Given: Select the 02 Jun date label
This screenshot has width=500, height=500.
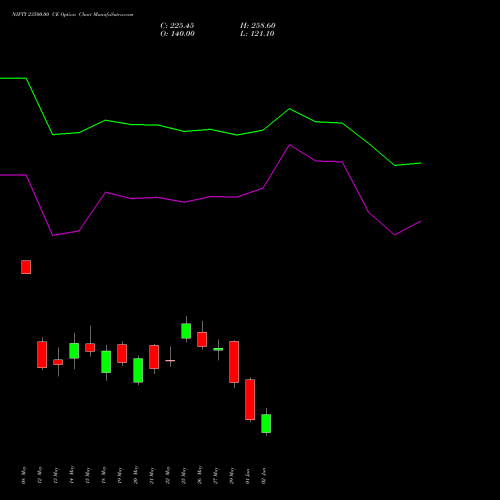Looking at the screenshot, I should [264, 476].
